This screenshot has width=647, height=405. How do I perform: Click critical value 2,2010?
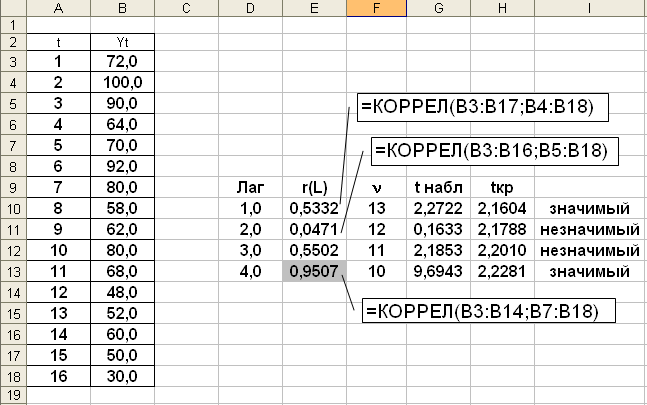click(x=502, y=251)
